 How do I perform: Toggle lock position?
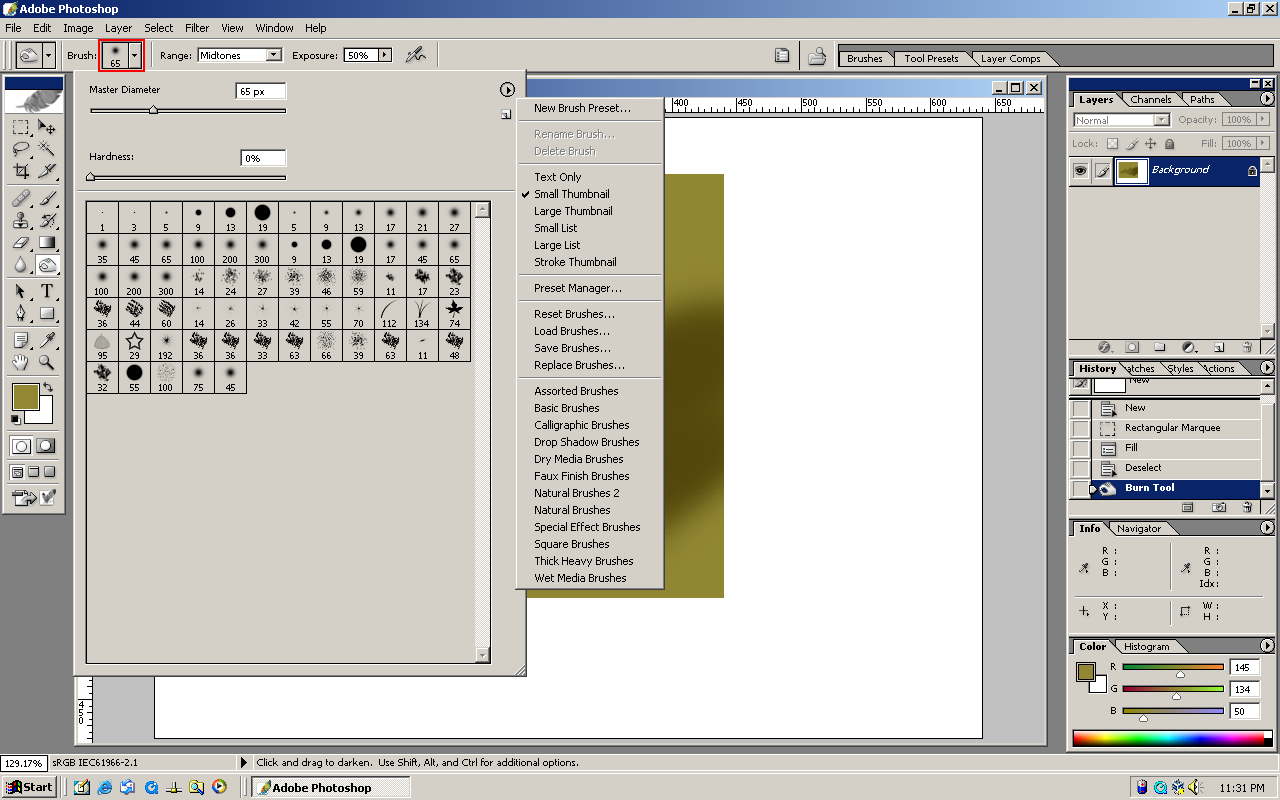point(1151,144)
